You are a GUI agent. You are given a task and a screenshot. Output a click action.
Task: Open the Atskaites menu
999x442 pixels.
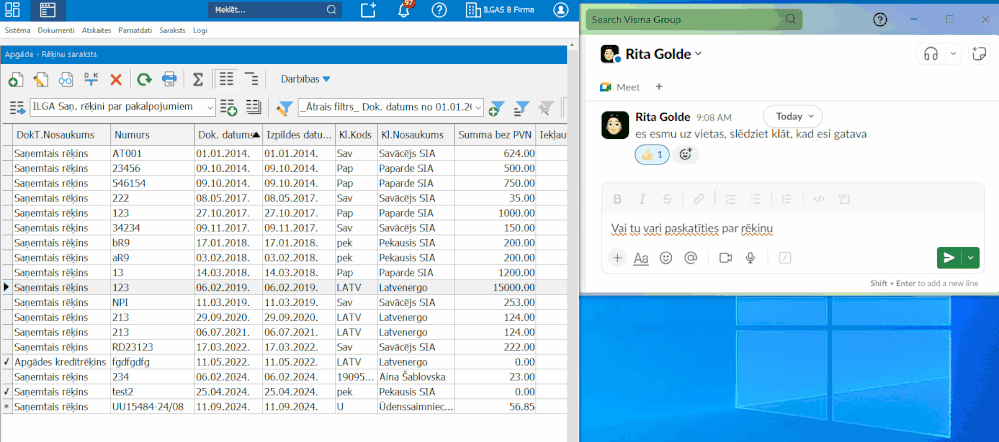pos(97,30)
